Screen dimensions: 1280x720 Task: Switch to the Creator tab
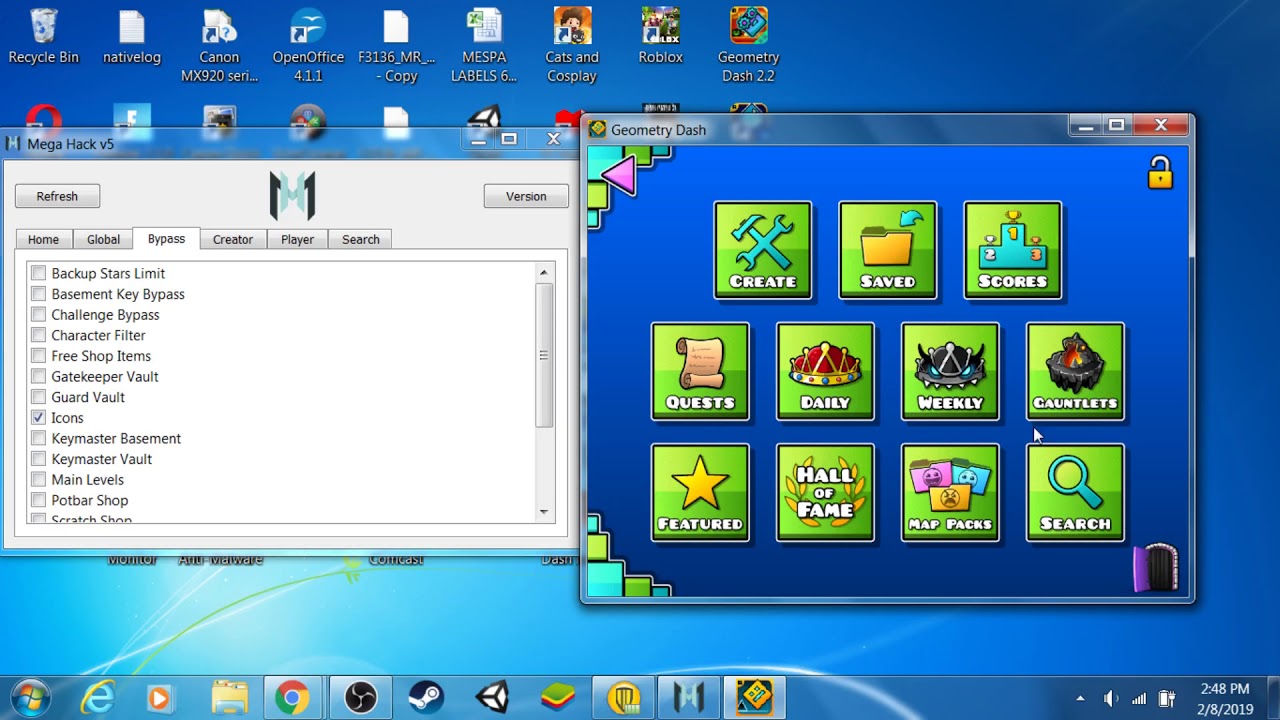click(x=233, y=239)
